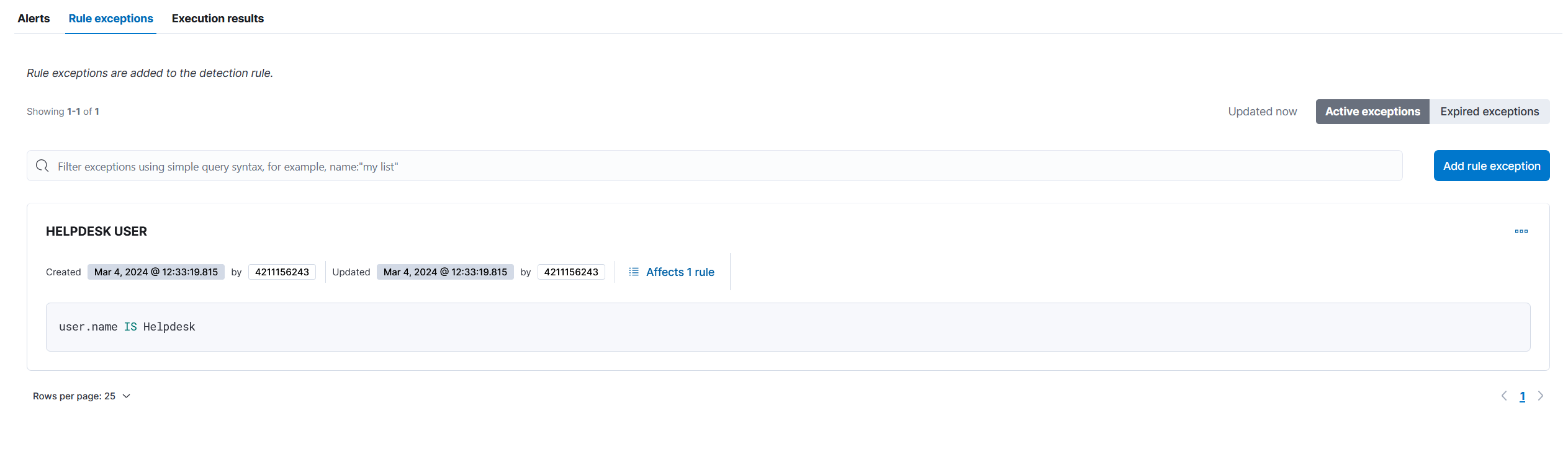Screen dimensions: 1568x462
Task: Click the HELPDESK USER exception title
Action: [96, 231]
